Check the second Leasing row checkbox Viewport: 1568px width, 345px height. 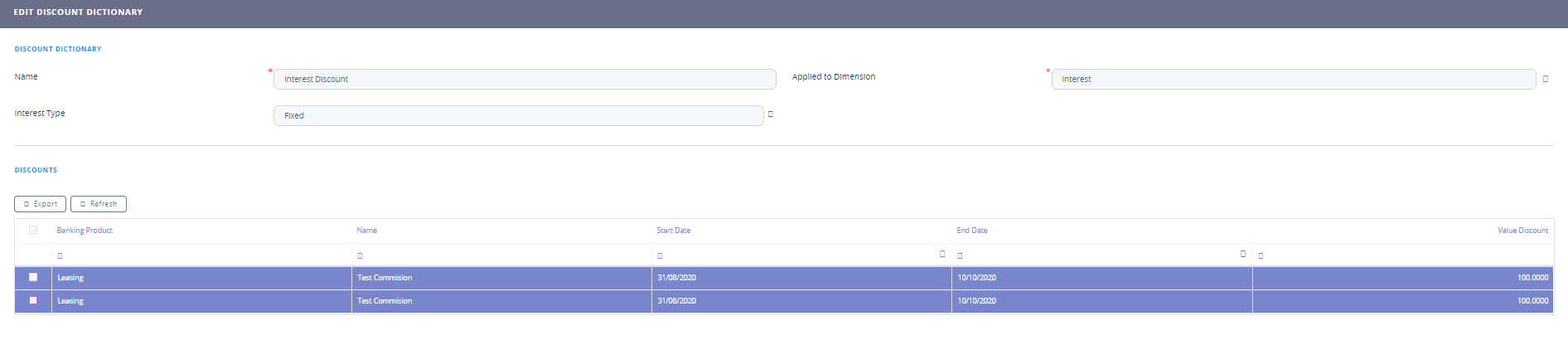(33, 300)
